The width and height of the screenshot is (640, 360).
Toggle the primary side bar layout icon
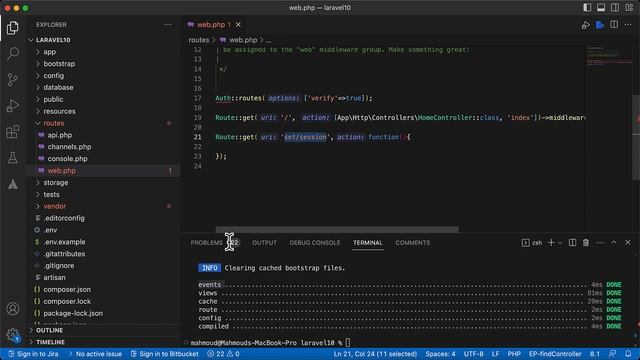[587, 8]
